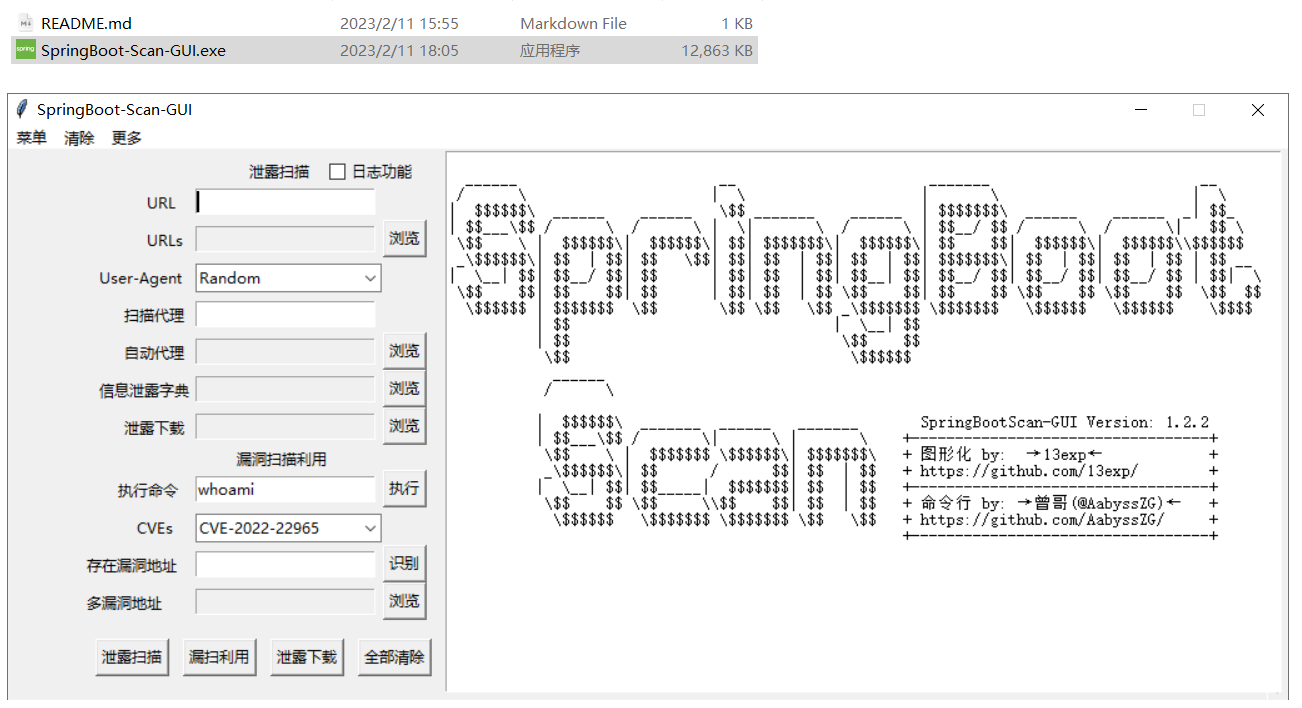Click 浏览 button for 泄露下载

pos(404,426)
